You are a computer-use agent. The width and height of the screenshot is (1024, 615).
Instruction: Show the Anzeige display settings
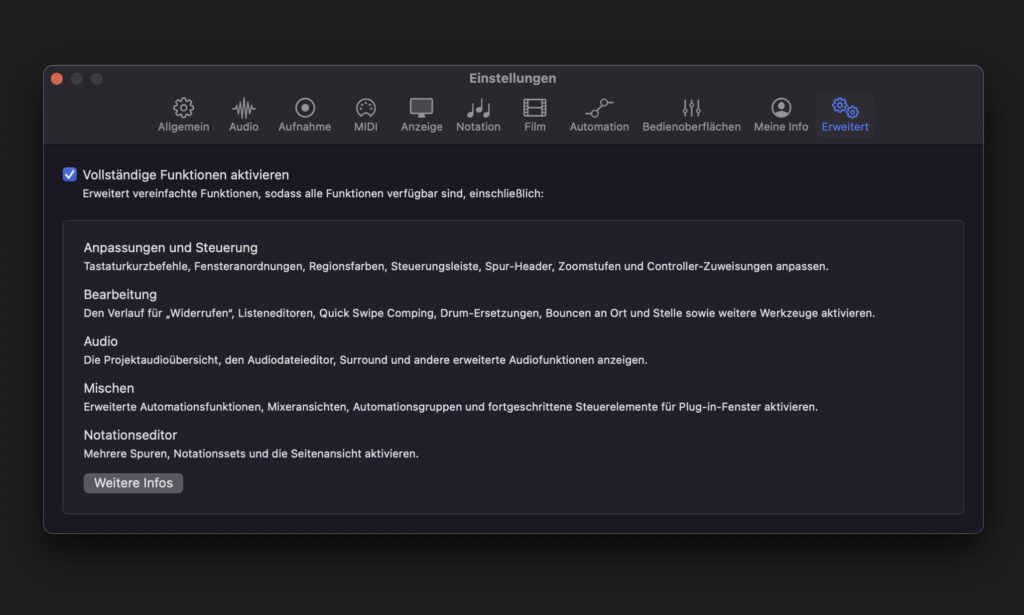421,115
